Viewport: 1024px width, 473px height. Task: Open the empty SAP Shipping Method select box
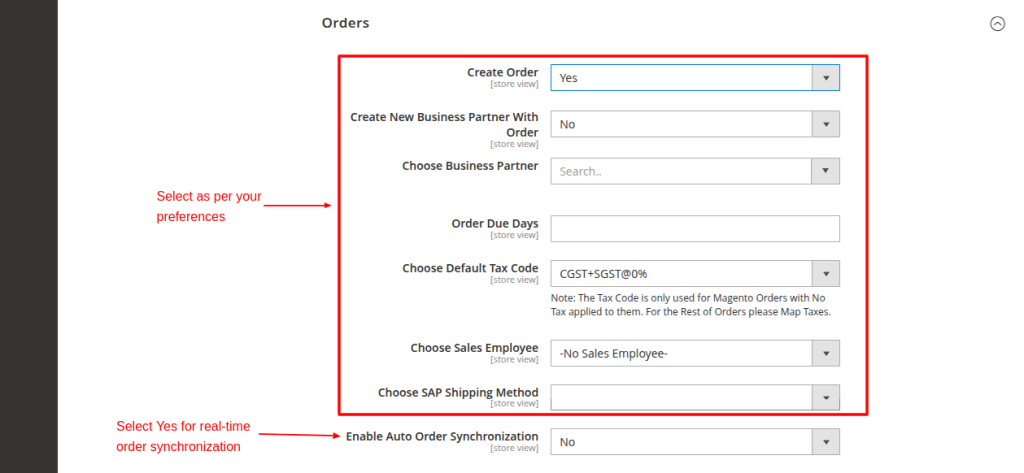coord(680,398)
